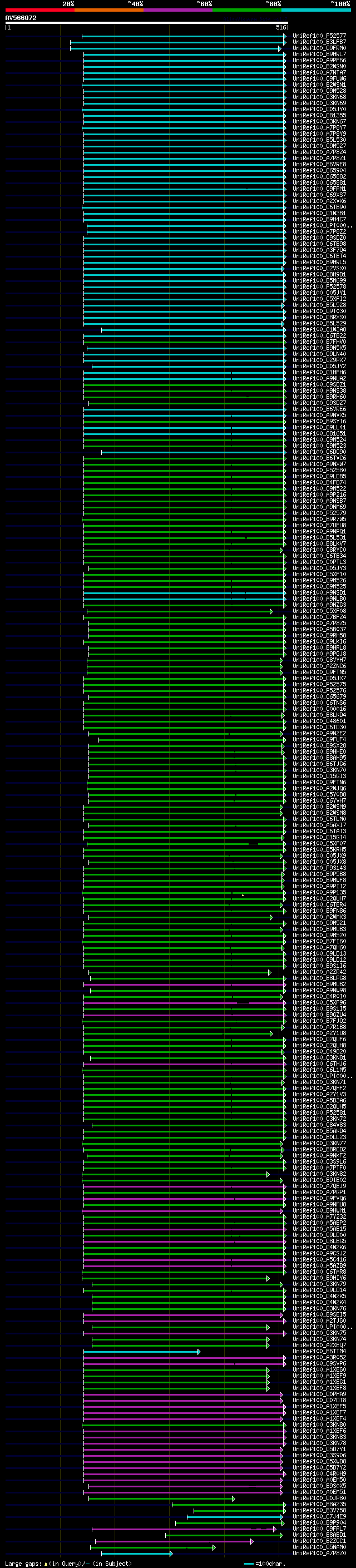Image resolution: width=356 pixels, height=1568 pixels.
Task: Choose hit UniRef100_A7NTA7
Action: (x=319, y=72)
